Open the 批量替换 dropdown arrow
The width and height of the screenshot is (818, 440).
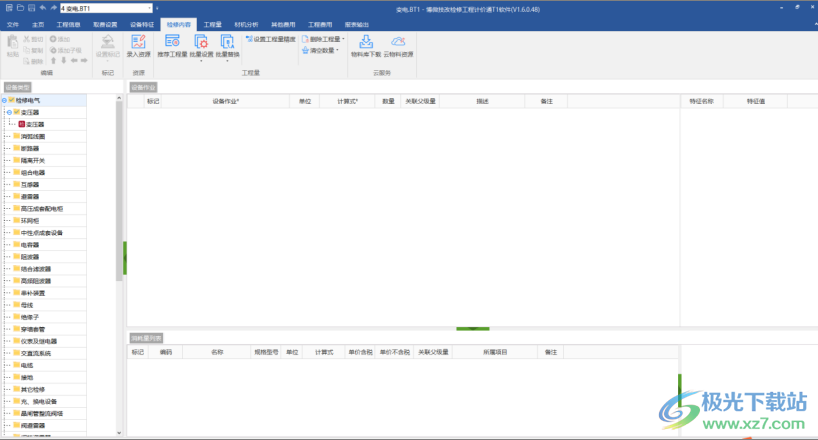(227, 61)
